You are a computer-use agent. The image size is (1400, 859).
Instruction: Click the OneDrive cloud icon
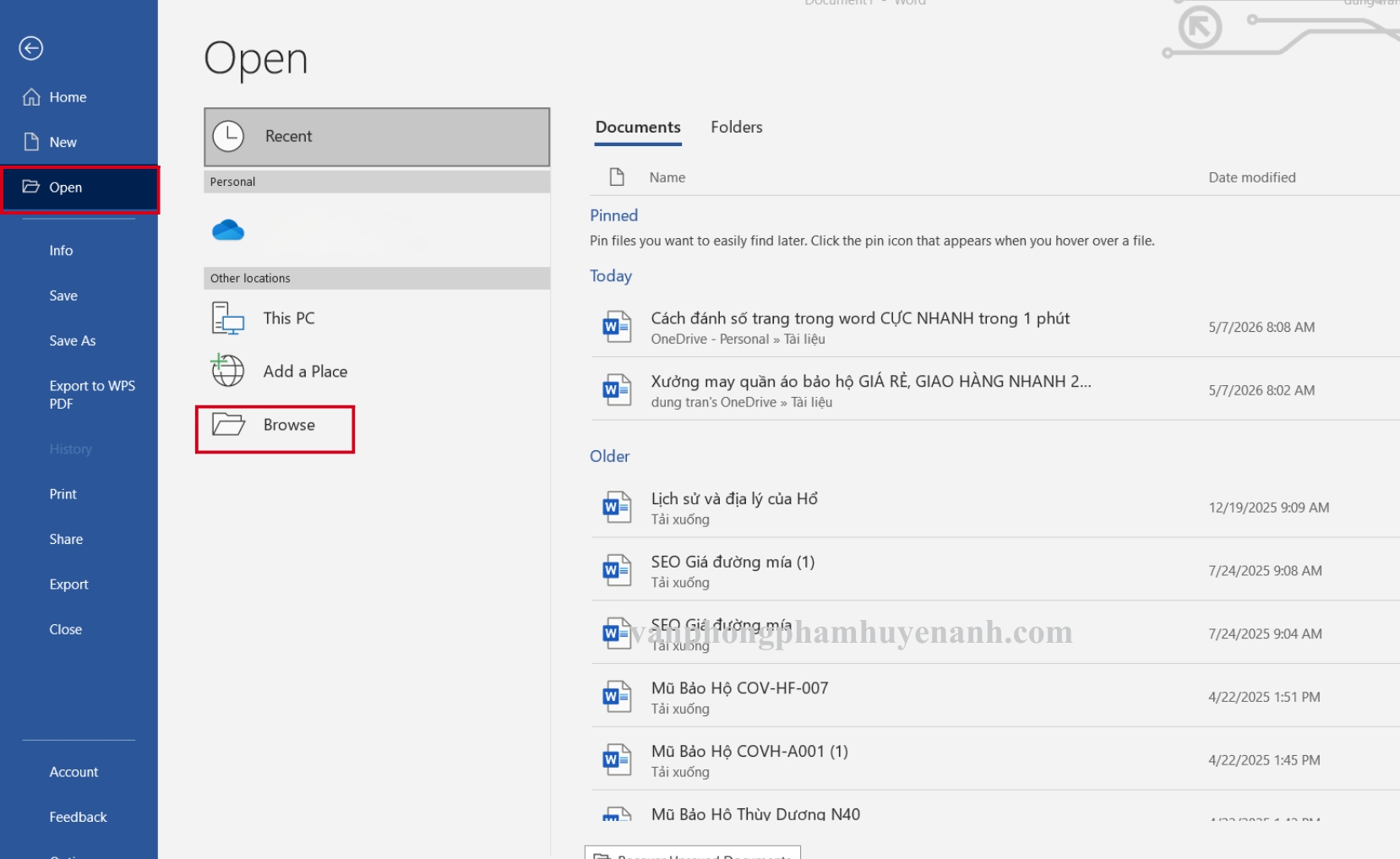tap(228, 230)
